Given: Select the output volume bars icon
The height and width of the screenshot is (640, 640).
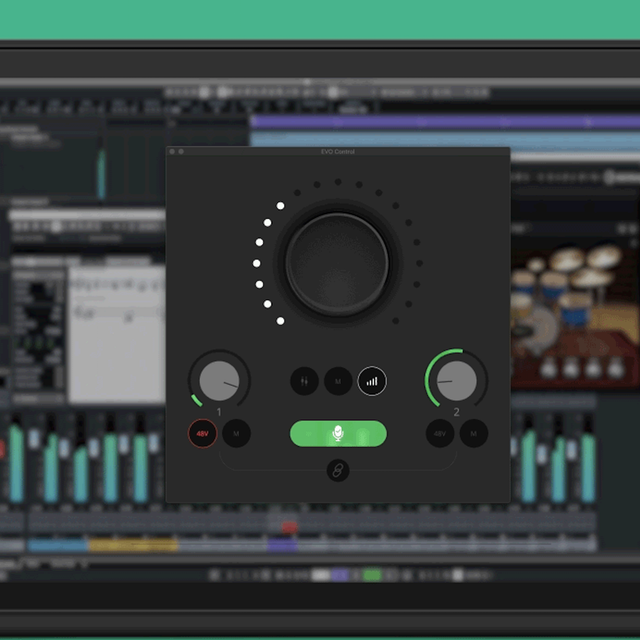Looking at the screenshot, I should [x=372, y=381].
